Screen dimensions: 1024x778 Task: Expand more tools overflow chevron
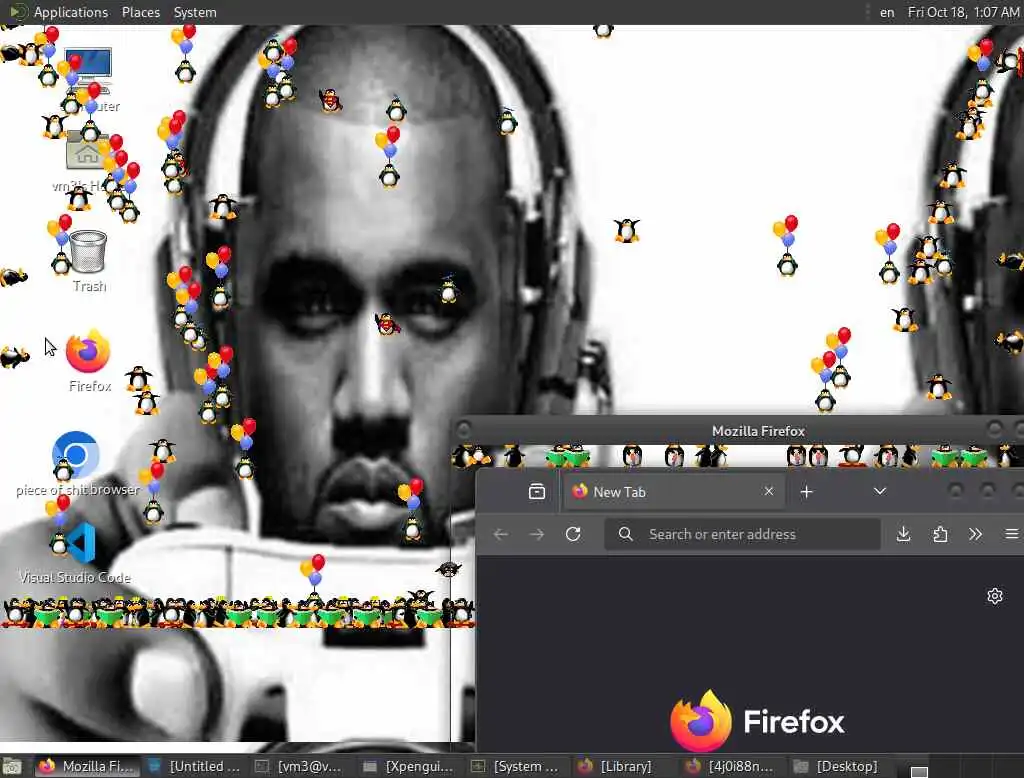click(x=976, y=534)
